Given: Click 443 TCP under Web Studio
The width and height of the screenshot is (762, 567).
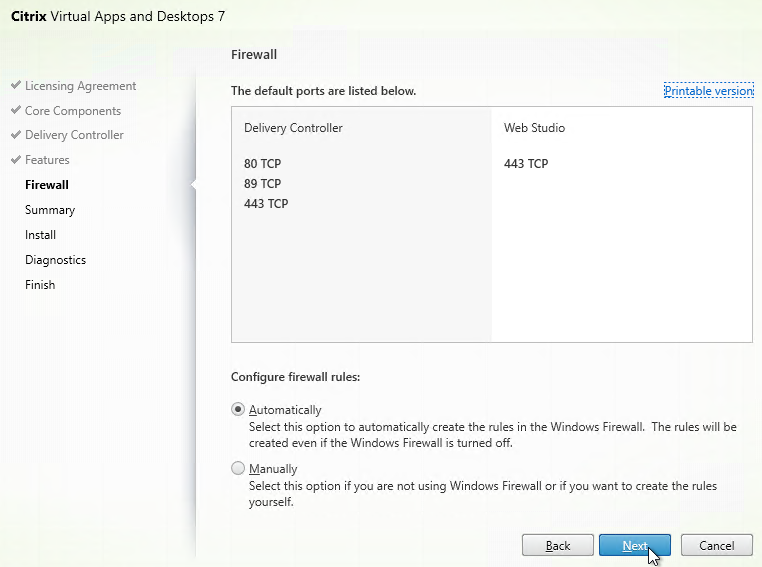Looking at the screenshot, I should pos(526,164).
